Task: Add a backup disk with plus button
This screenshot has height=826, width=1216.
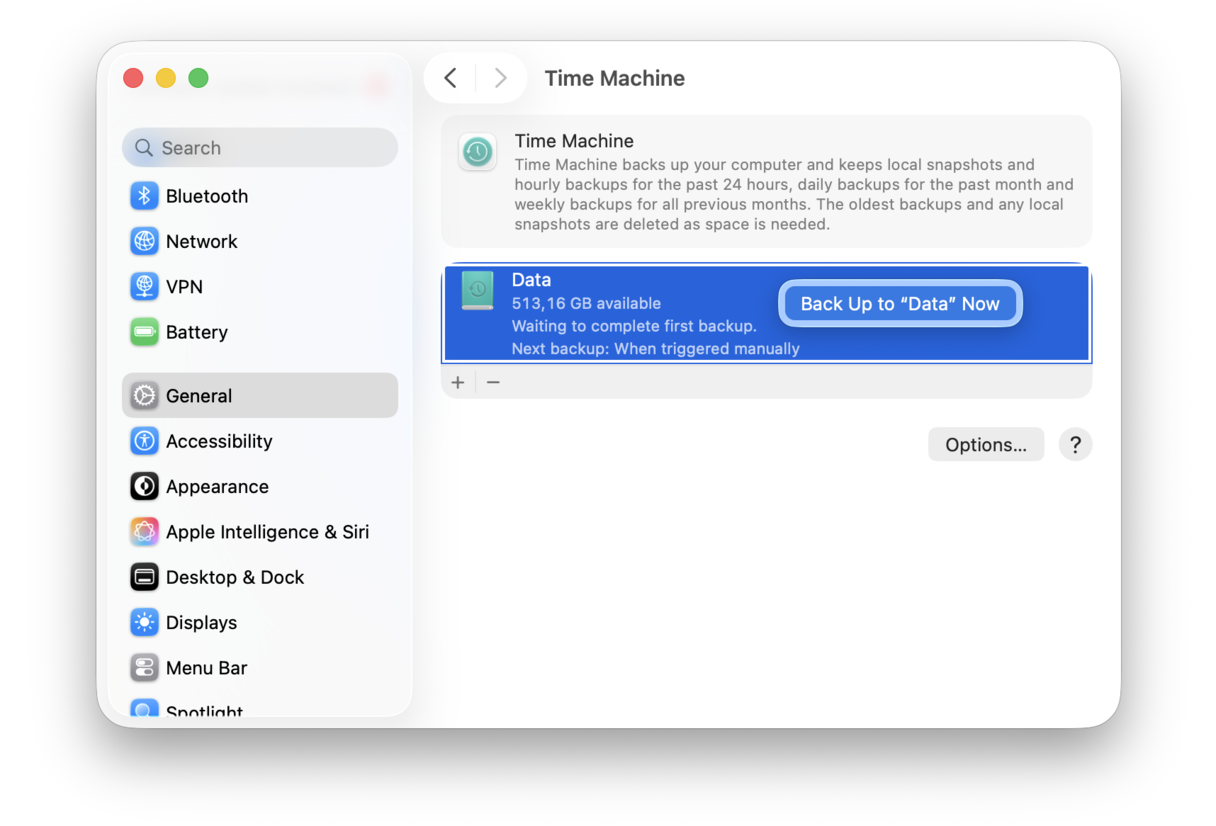Action: pyautogui.click(x=458, y=382)
